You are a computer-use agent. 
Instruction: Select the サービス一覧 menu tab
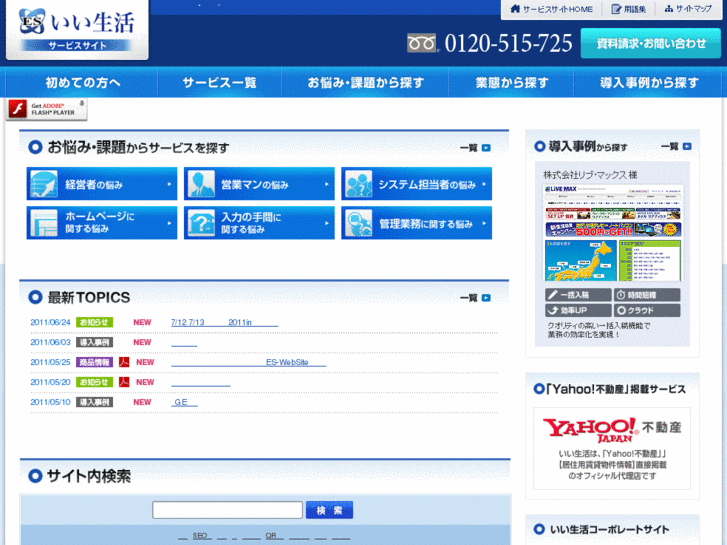pyautogui.click(x=219, y=83)
